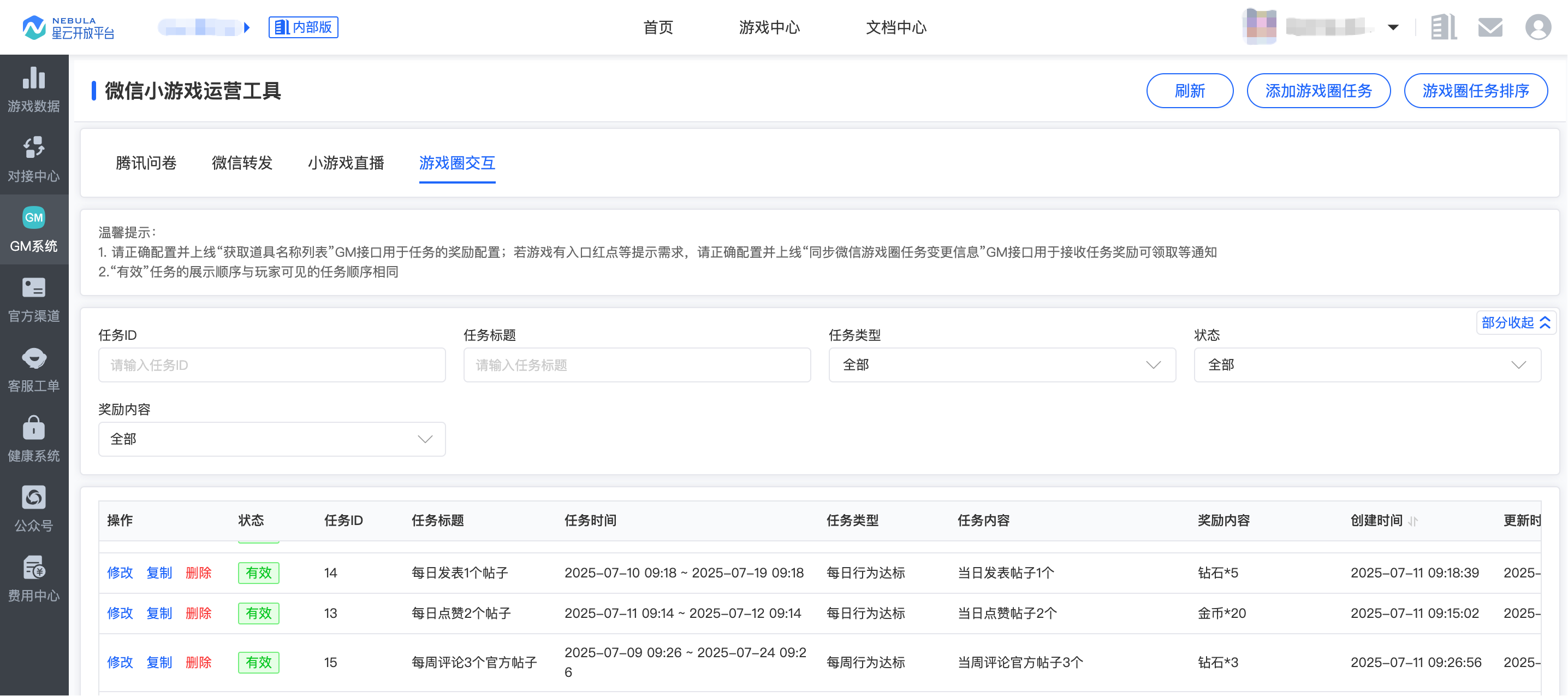Click the project switcher arrow
Viewport: 1568px width, 696px height.
(x=247, y=27)
